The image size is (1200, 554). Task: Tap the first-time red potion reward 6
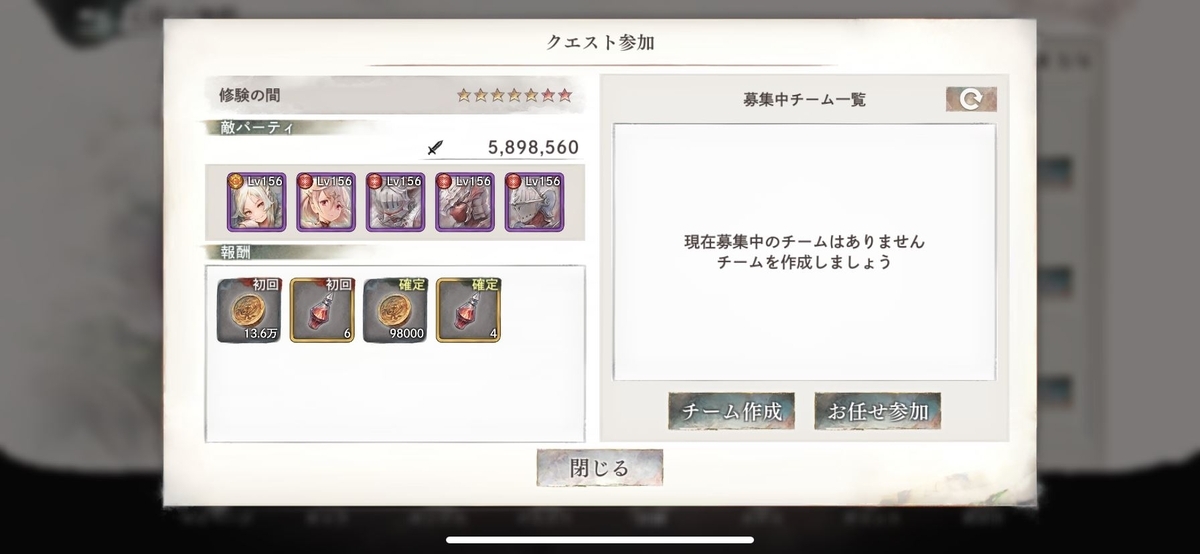[x=322, y=310]
